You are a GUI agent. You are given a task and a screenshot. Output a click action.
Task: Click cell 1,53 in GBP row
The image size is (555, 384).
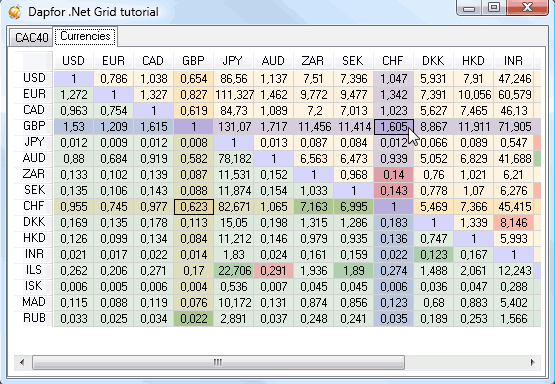74,127
